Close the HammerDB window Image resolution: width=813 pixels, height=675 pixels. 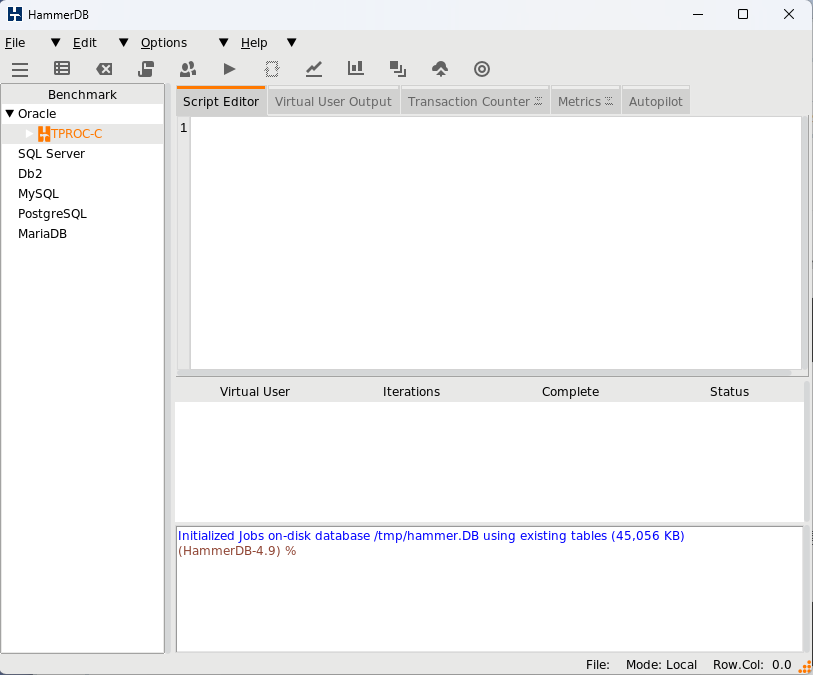click(789, 15)
